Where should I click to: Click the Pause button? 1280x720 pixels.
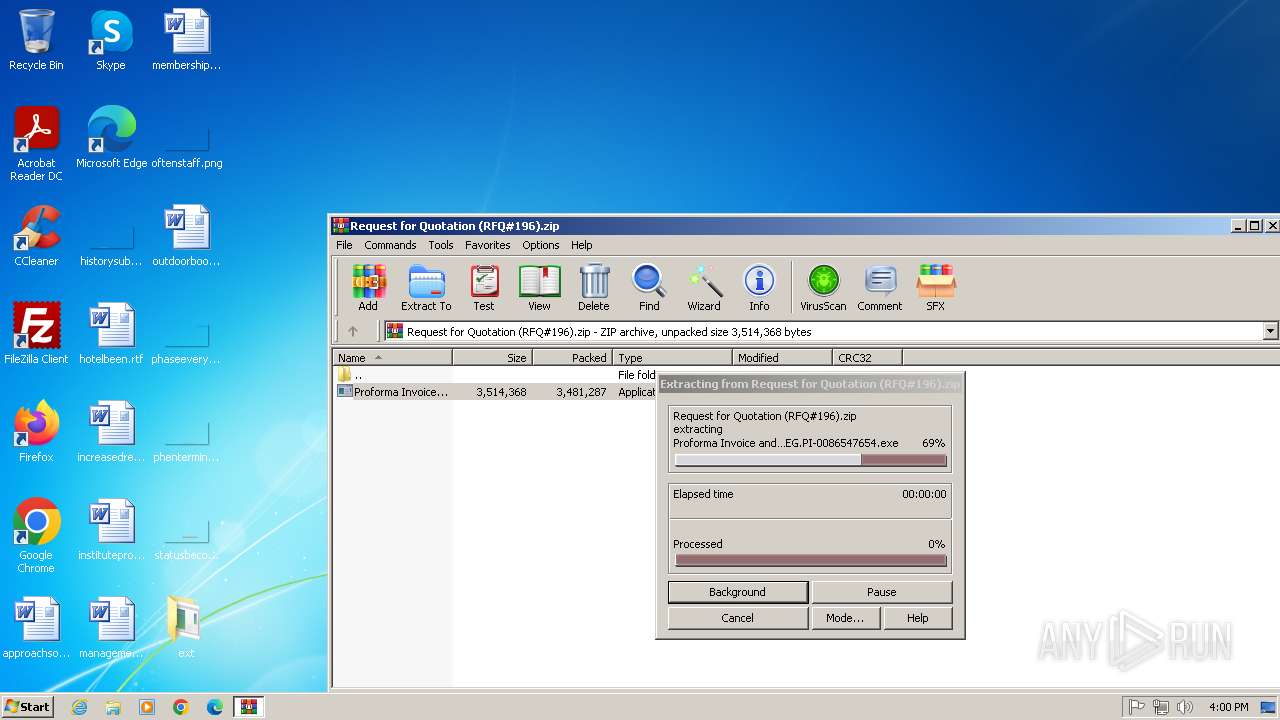882,592
